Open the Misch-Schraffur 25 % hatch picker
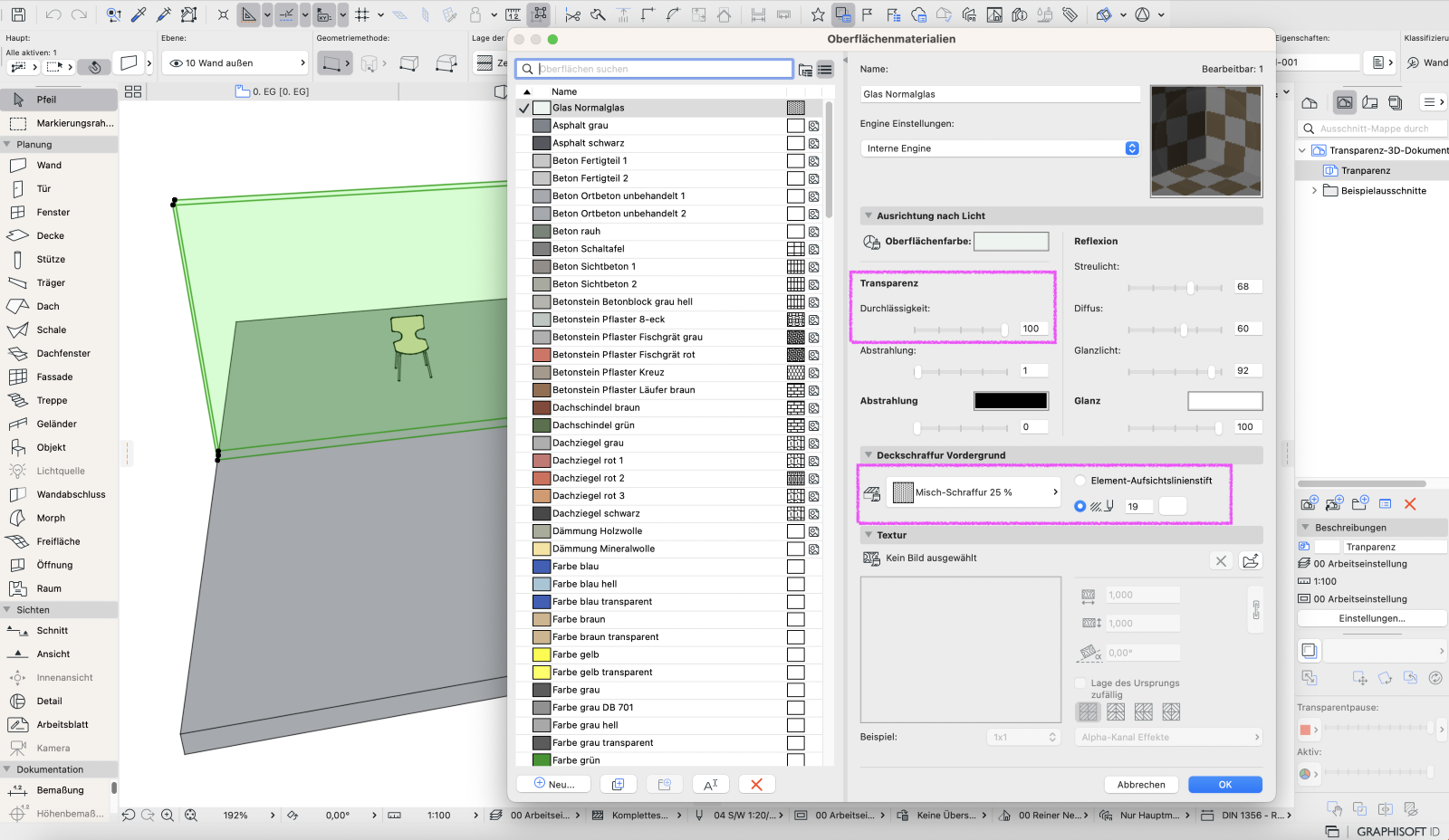Viewport: 1449px width, 840px height. pos(974,492)
